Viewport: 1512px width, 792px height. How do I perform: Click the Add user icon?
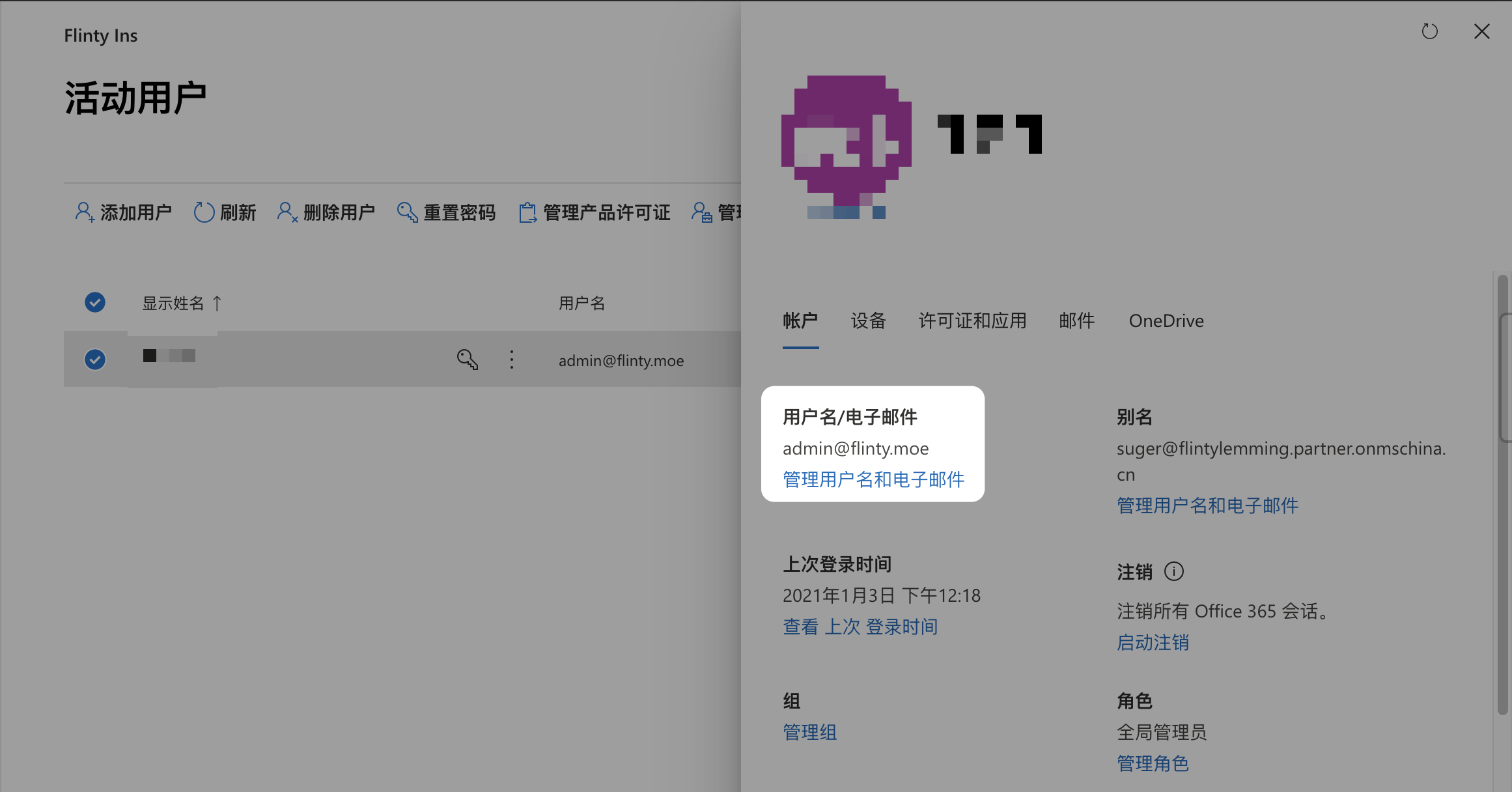tap(85, 212)
